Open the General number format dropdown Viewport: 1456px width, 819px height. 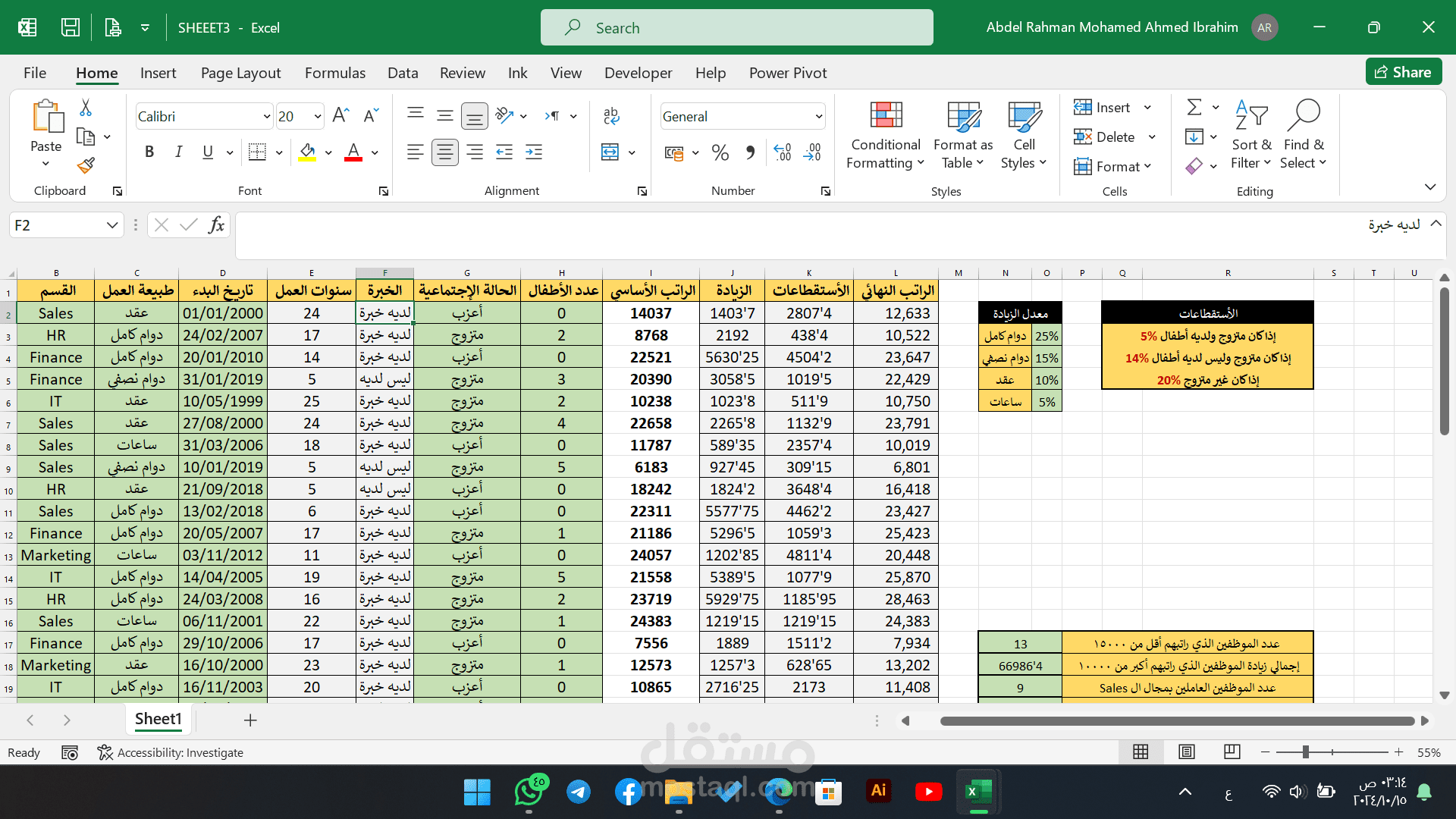point(818,116)
